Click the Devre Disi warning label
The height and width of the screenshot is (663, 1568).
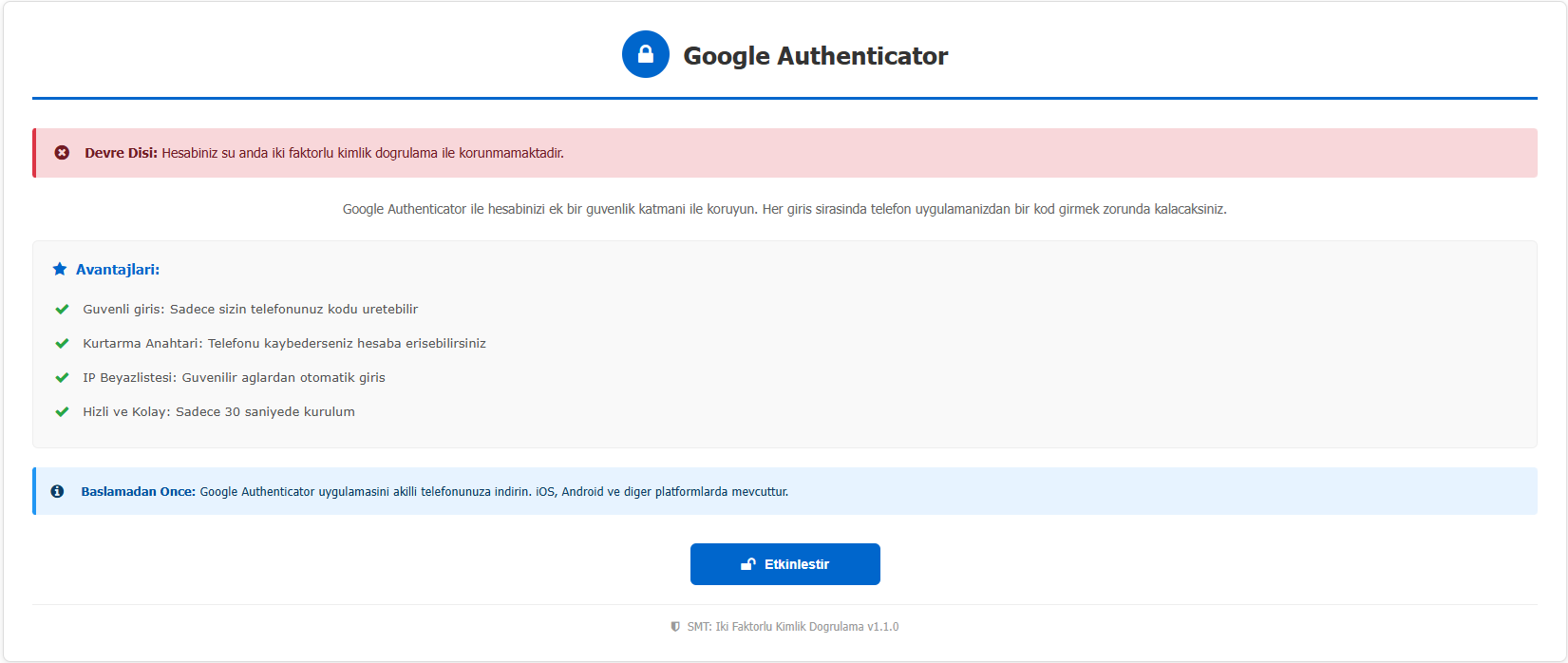click(x=121, y=153)
